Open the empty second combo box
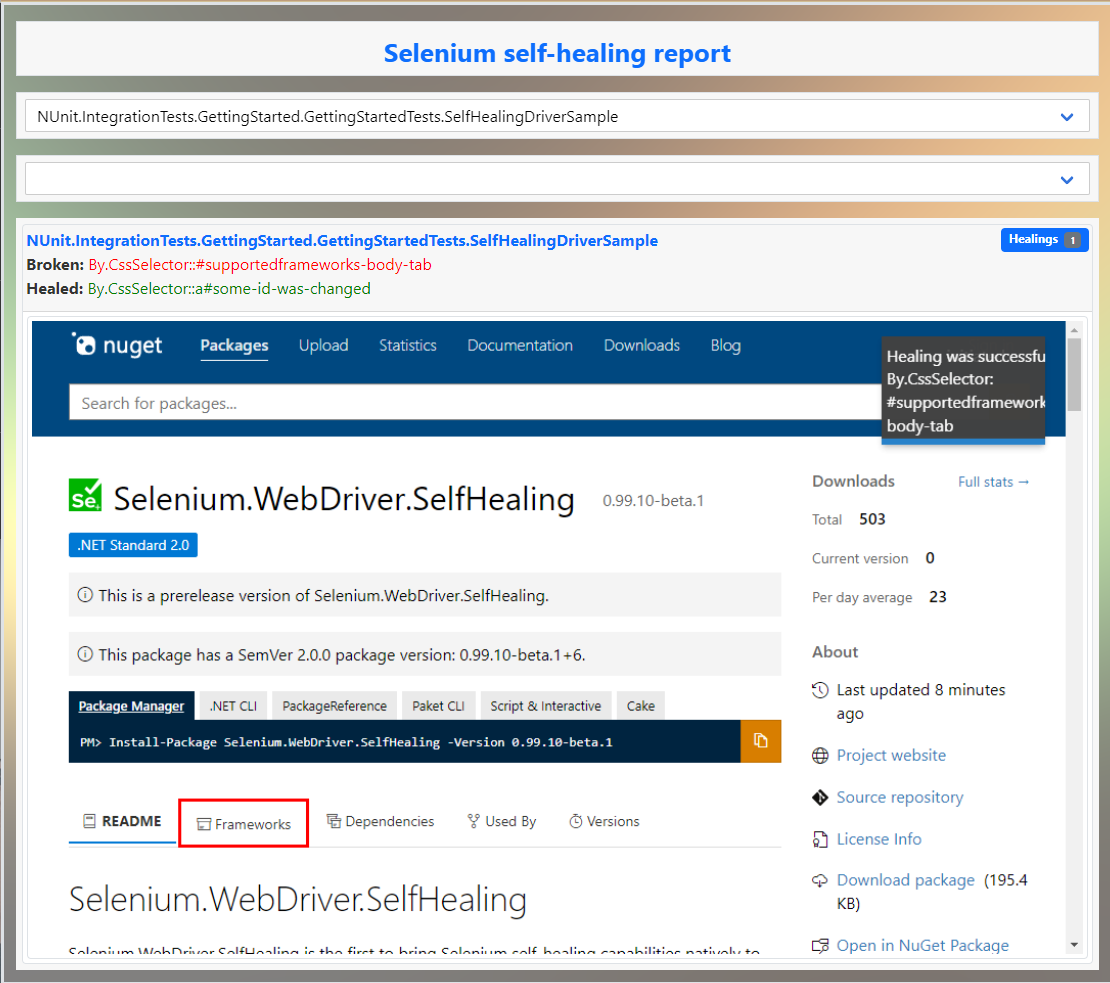 pyautogui.click(x=557, y=179)
